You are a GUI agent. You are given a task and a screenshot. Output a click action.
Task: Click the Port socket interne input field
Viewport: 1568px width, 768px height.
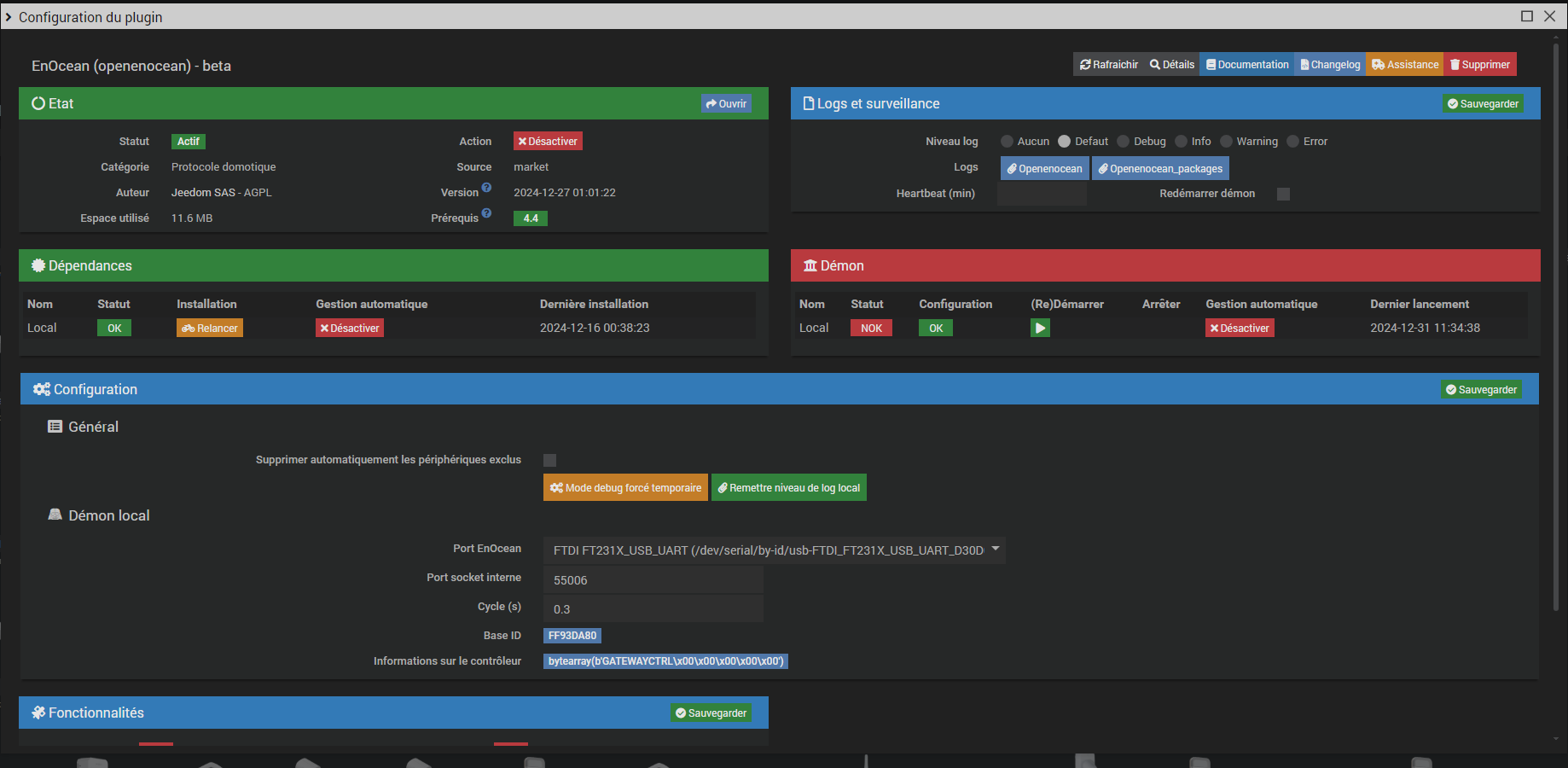click(x=653, y=580)
